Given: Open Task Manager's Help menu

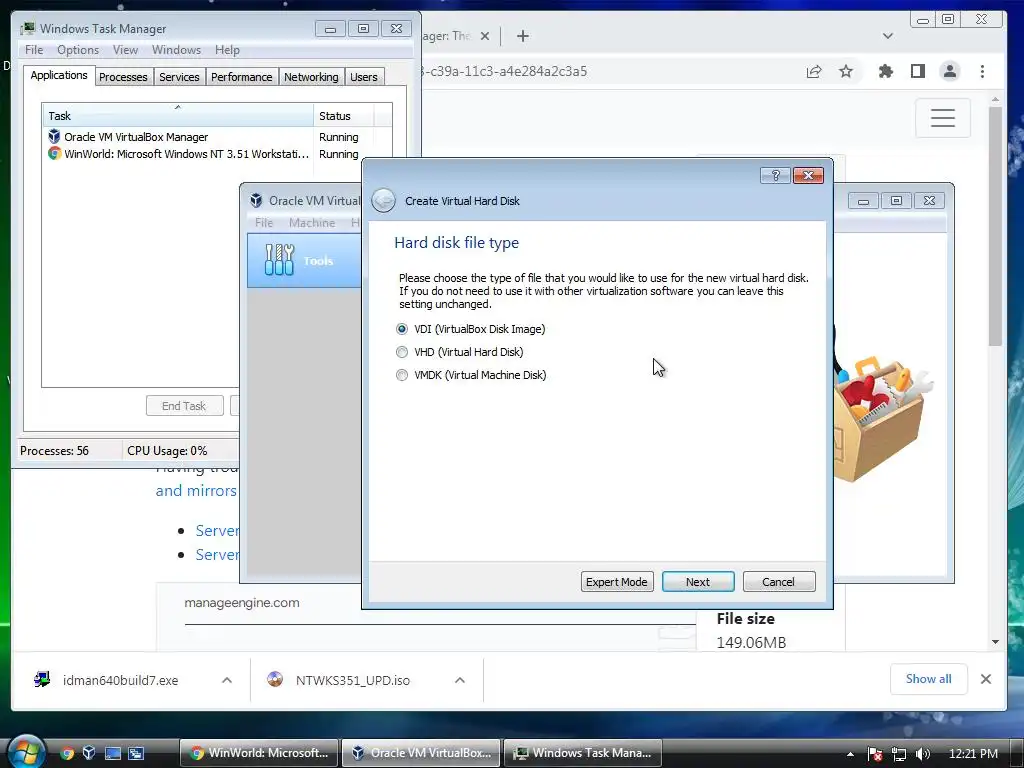Looking at the screenshot, I should coord(227,50).
